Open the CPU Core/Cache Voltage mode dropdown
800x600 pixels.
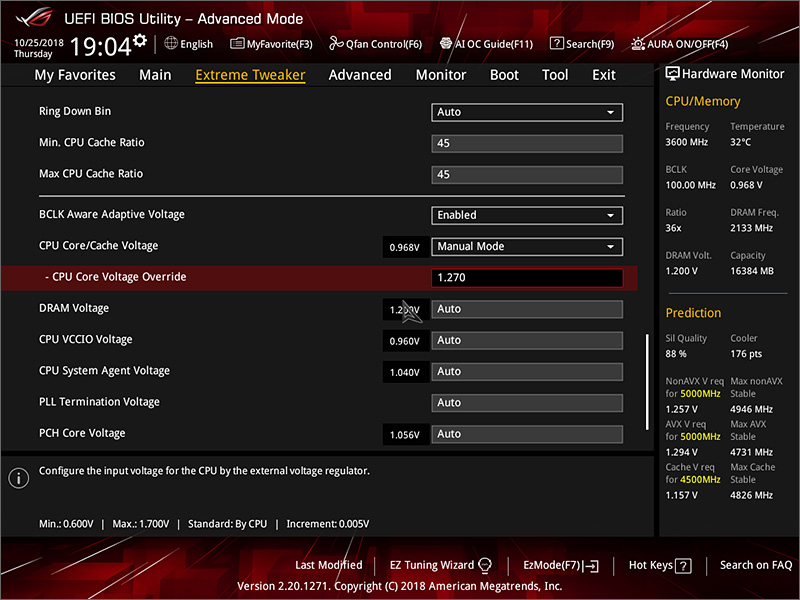[527, 246]
